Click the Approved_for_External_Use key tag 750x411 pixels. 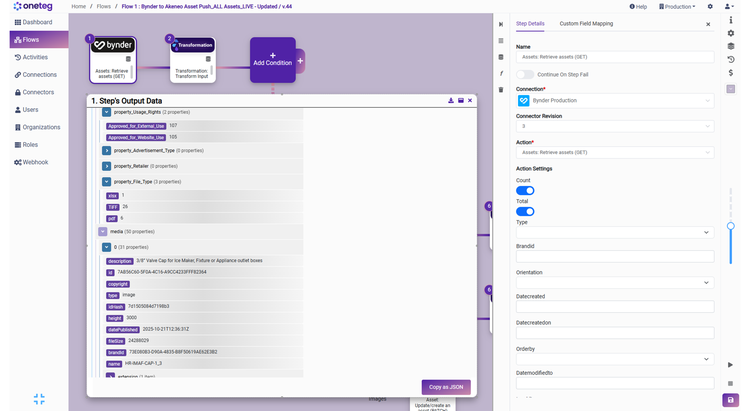click(136, 126)
